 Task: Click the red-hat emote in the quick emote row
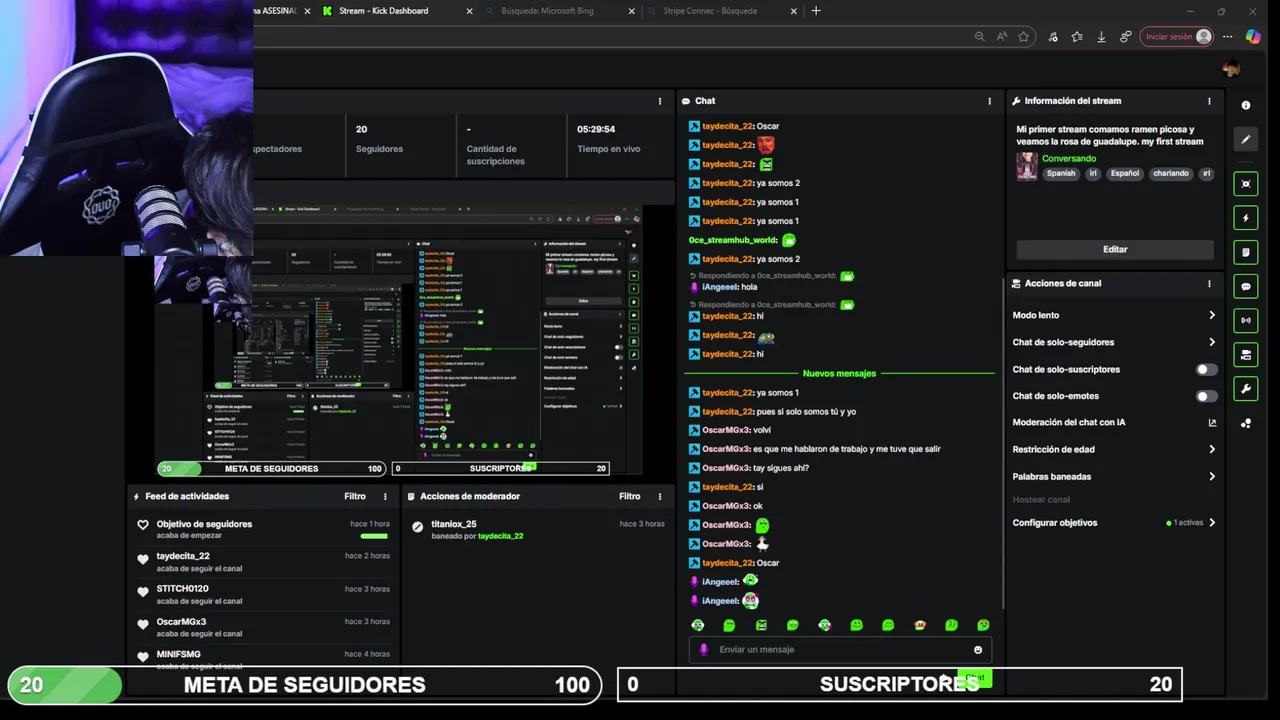pyautogui.click(x=920, y=625)
